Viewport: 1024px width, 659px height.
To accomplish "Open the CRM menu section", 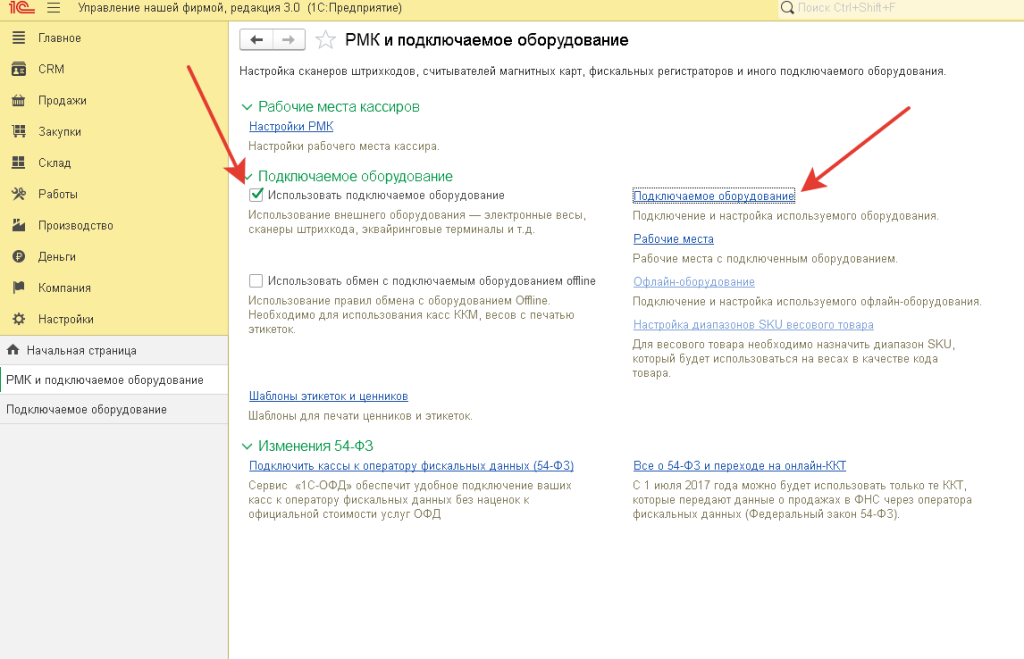I will tap(114, 69).
